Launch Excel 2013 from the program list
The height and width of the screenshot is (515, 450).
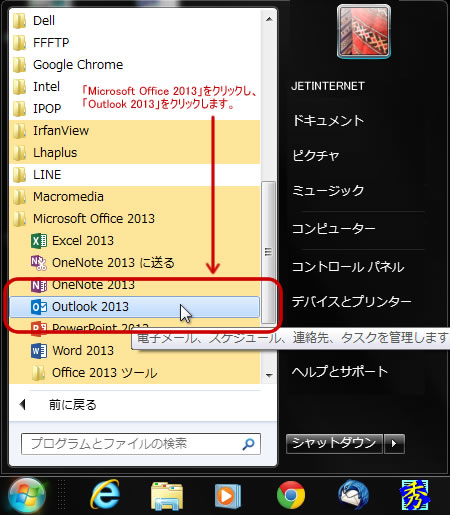click(x=135, y=241)
